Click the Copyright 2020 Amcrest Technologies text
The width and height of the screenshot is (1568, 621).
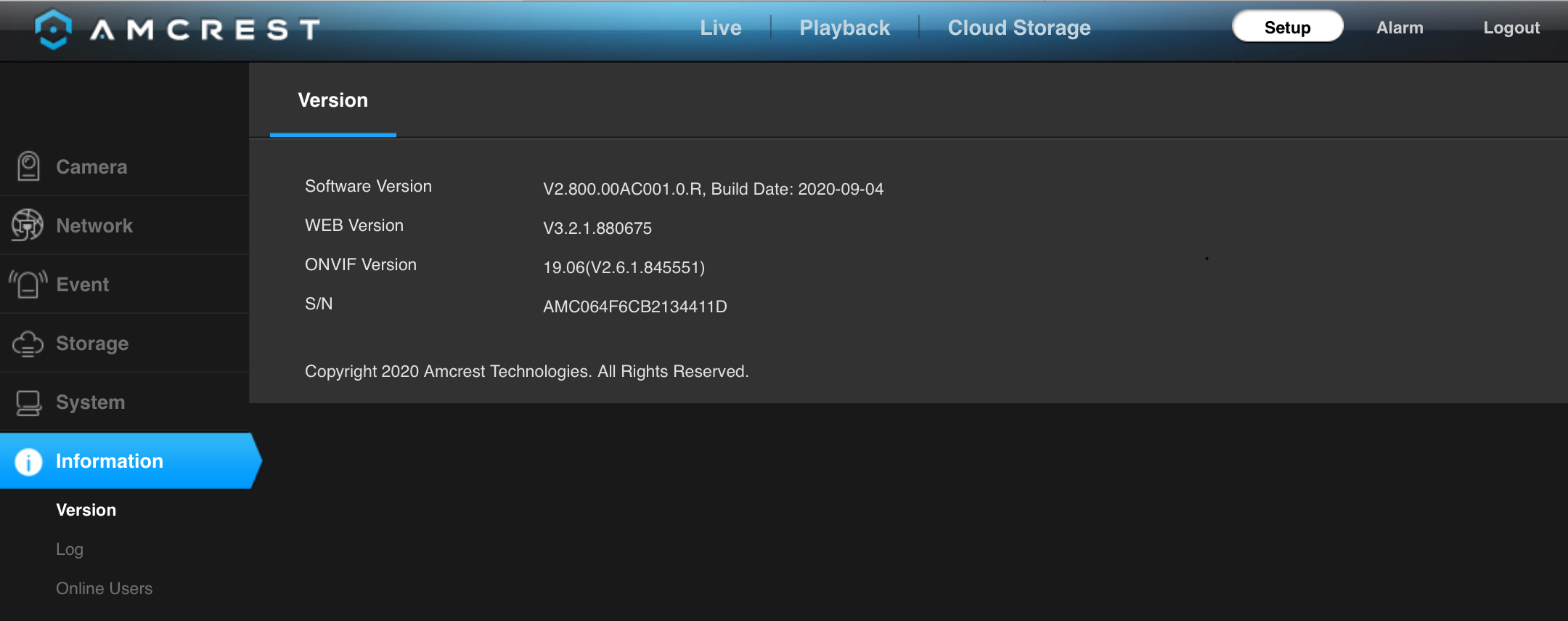526,371
